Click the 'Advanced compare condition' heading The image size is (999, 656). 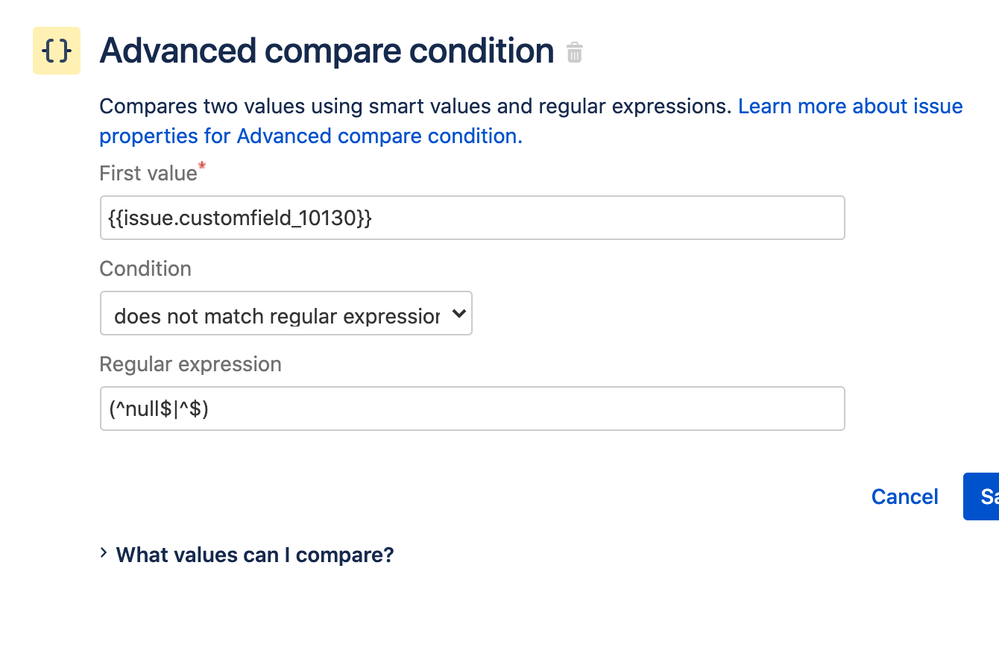click(327, 51)
